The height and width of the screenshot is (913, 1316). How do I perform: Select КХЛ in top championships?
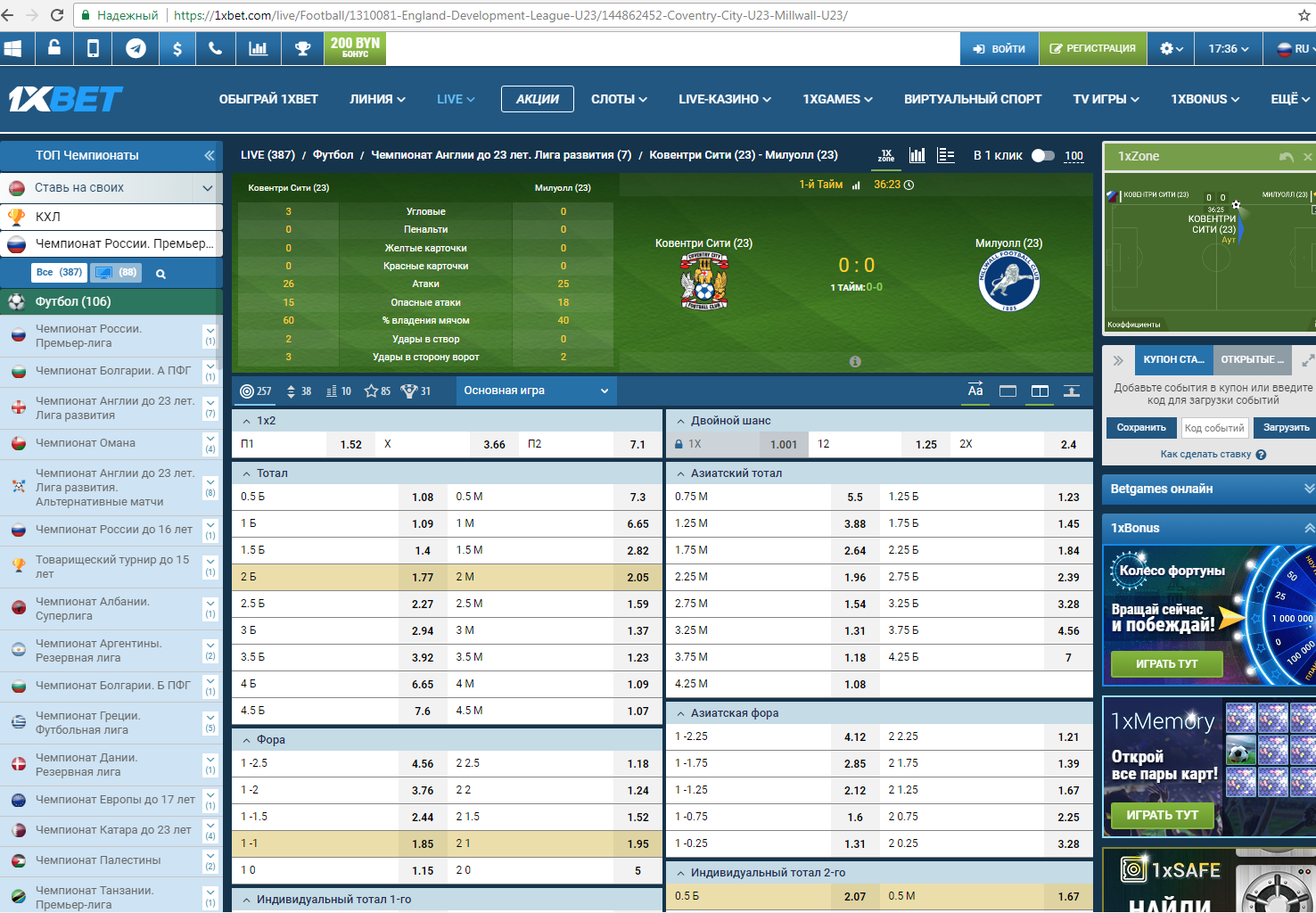[x=111, y=217]
